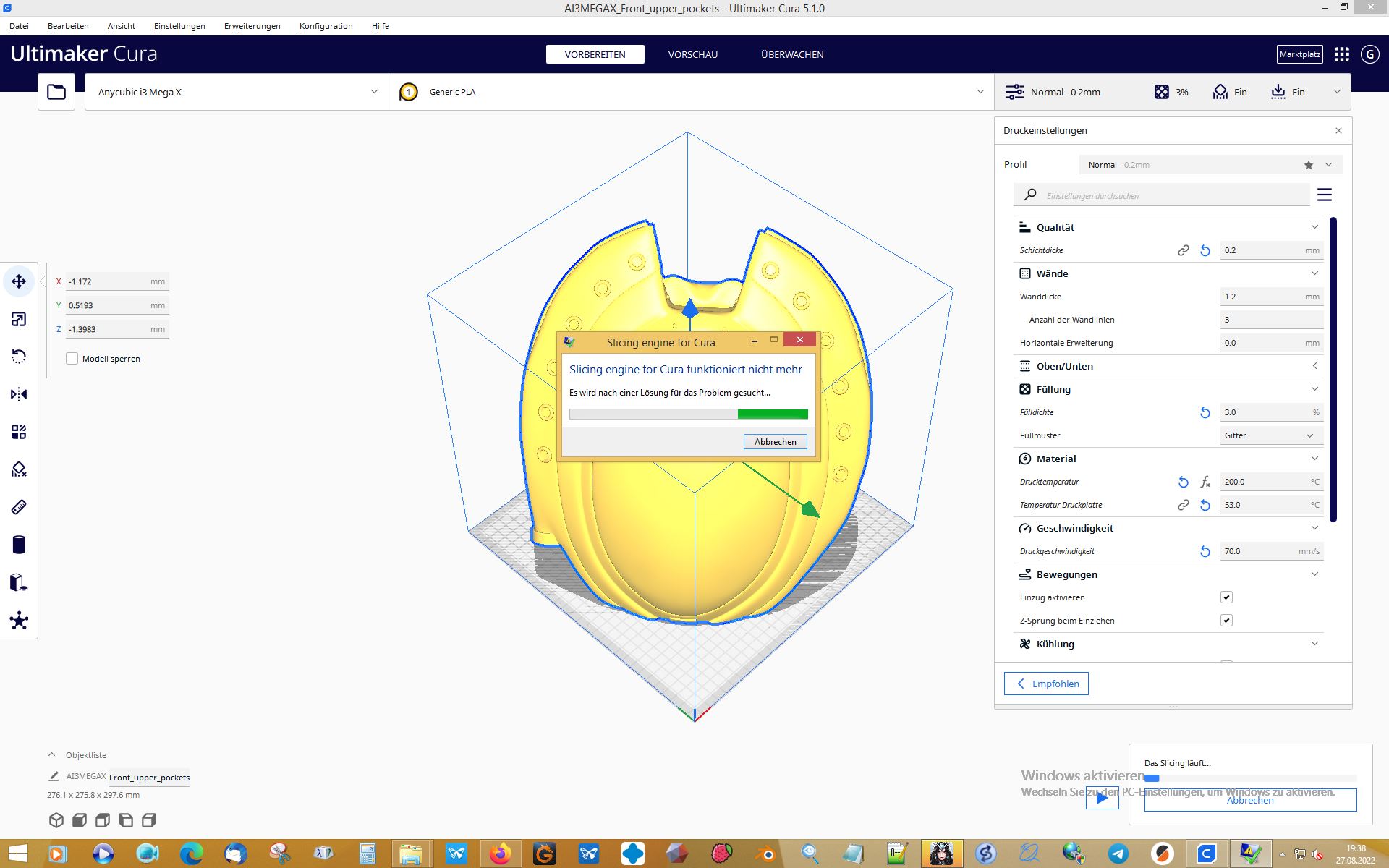Image resolution: width=1389 pixels, height=868 pixels.
Task: Reset Druckgeschwindigkeit value to default
Action: click(x=1205, y=551)
